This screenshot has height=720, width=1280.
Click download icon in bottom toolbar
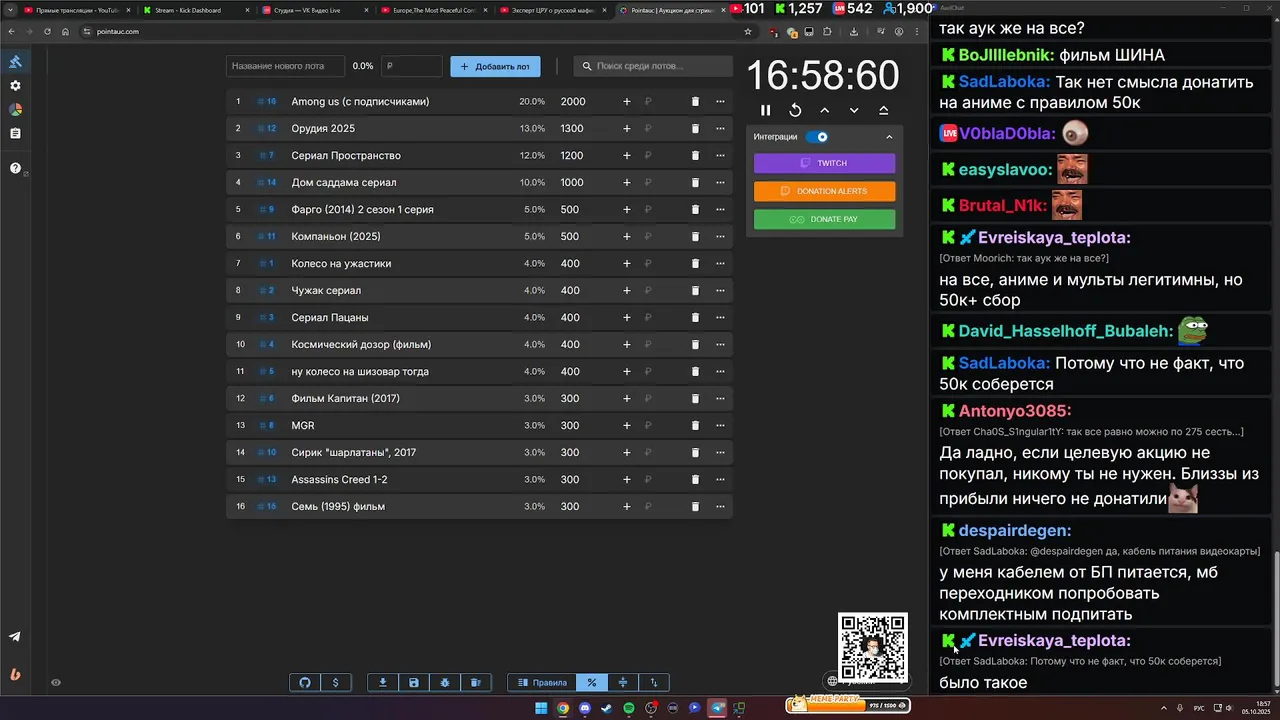coord(383,683)
